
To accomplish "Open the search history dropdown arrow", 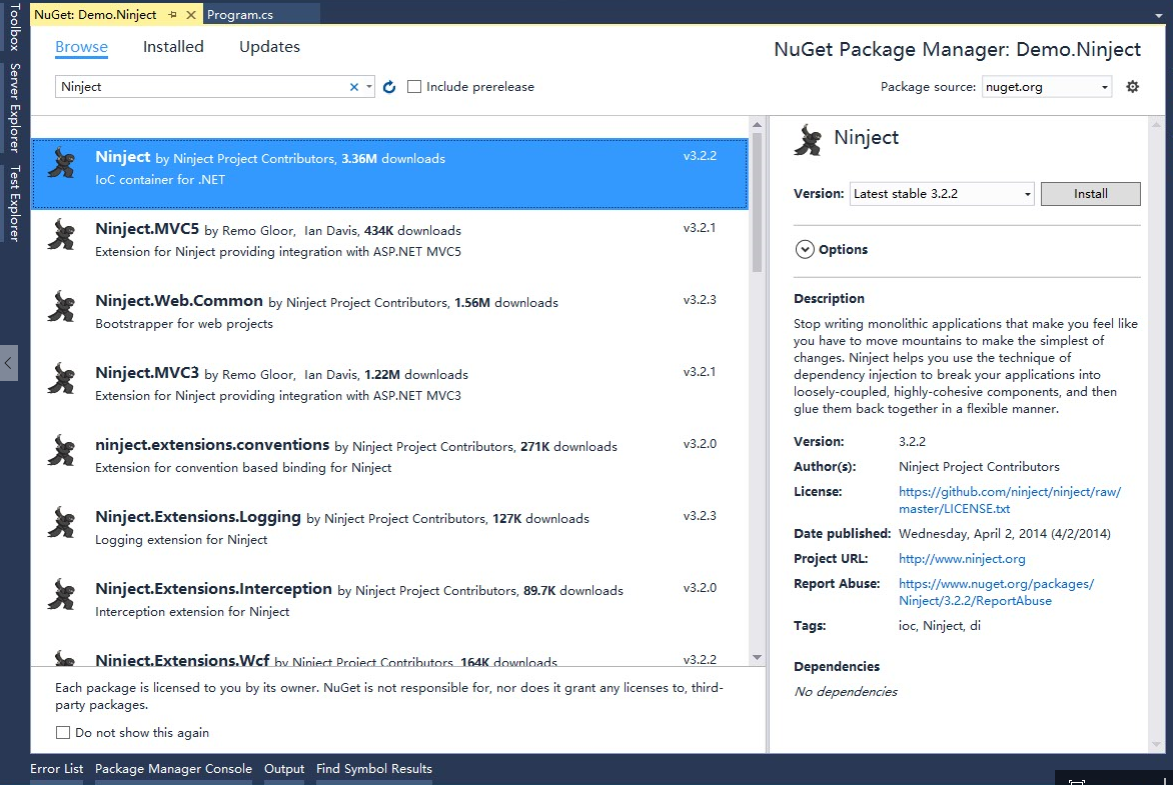I will [x=369, y=87].
